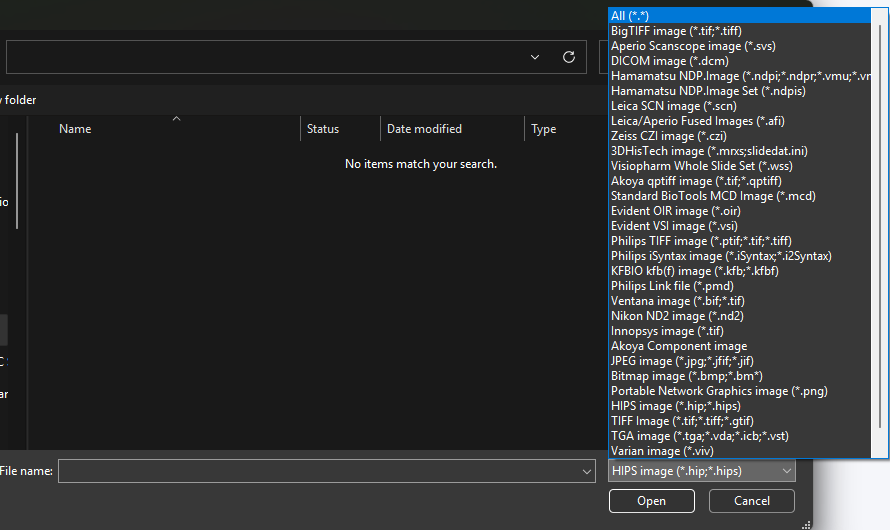Viewport: 890px width, 530px height.
Task: Click the file type list scrollbar
Action: (880, 227)
